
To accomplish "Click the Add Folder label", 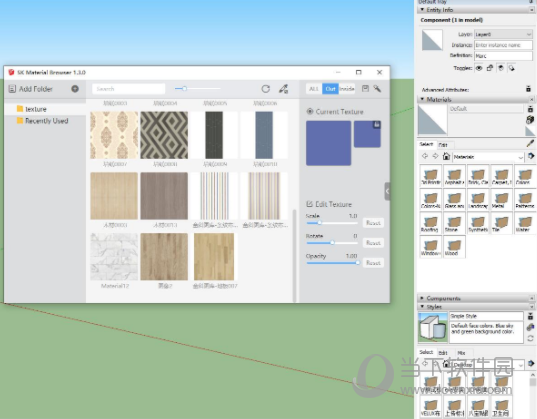I will click(x=36, y=89).
